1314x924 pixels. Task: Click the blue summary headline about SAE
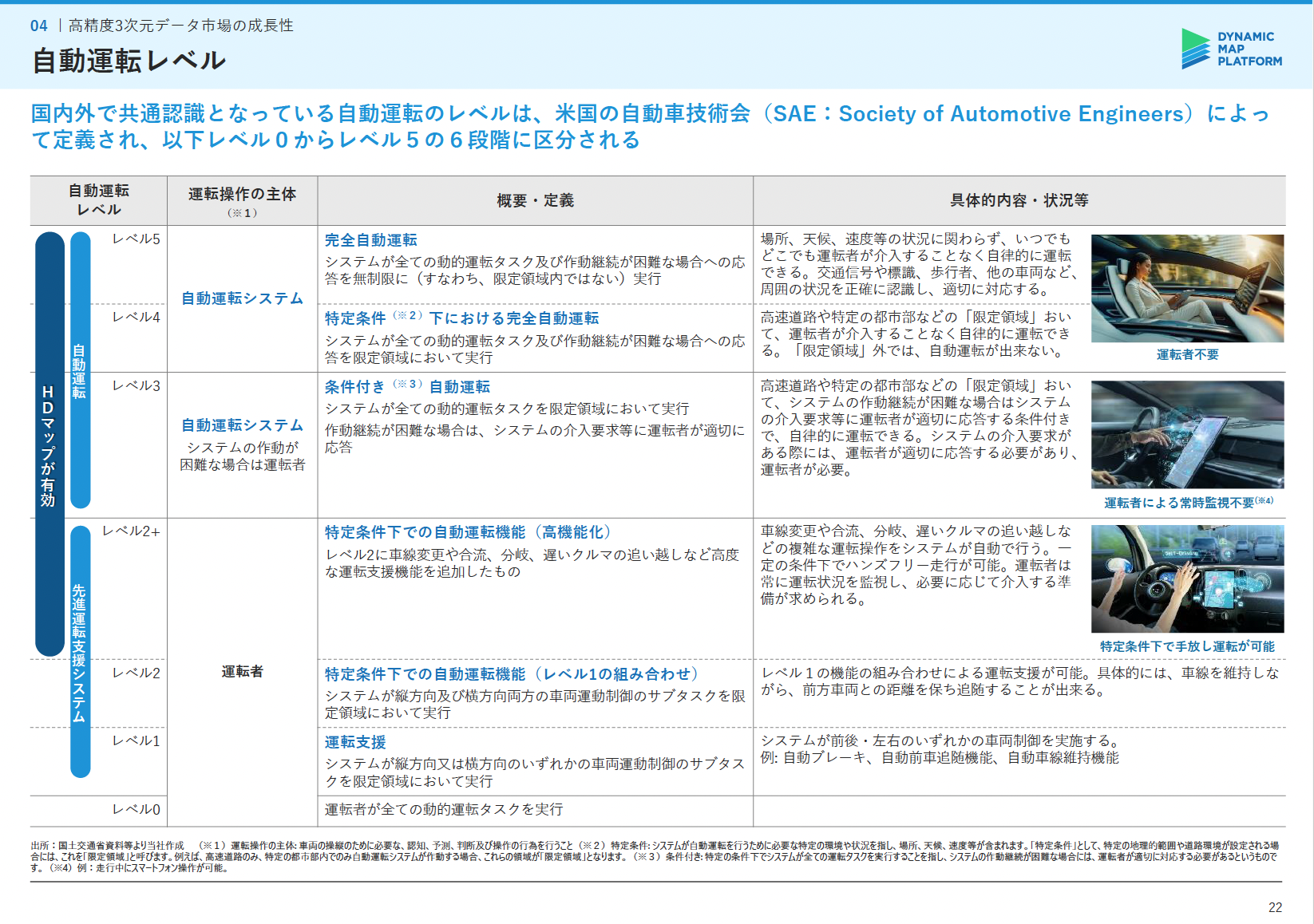click(x=650, y=126)
